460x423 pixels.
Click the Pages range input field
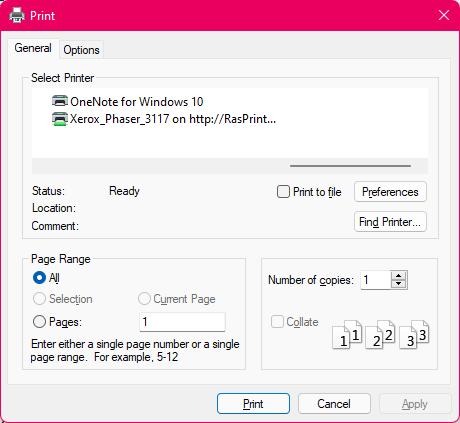pyautogui.click(x=182, y=322)
